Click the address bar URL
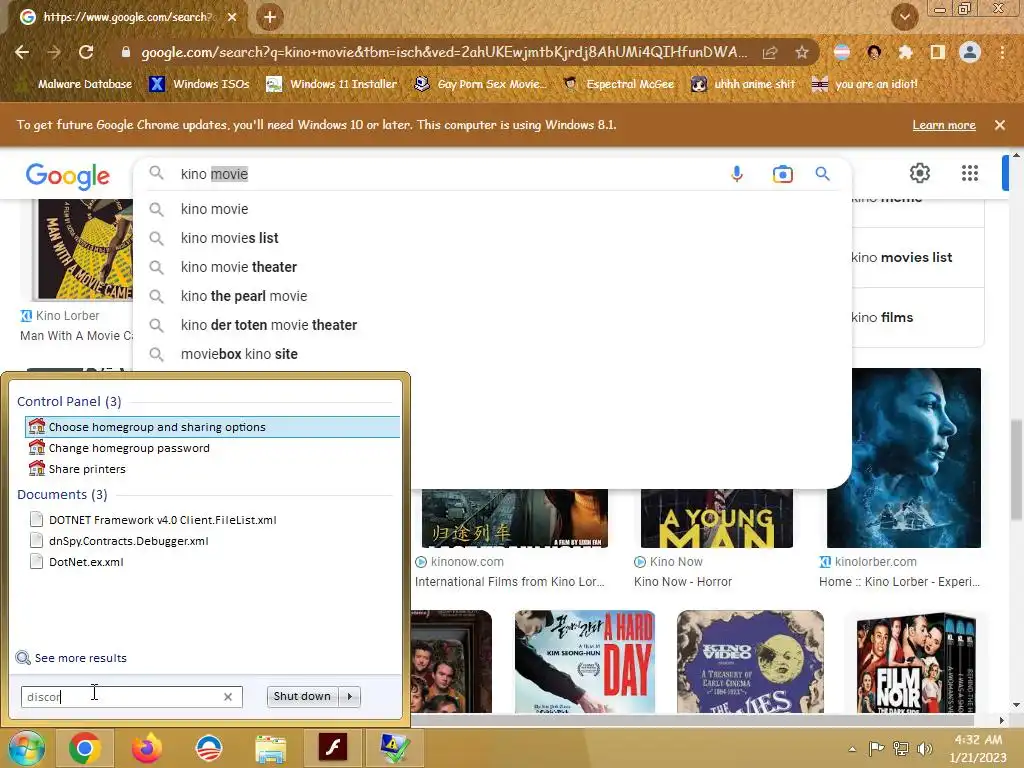Image resolution: width=1024 pixels, height=768 pixels. 444,52
